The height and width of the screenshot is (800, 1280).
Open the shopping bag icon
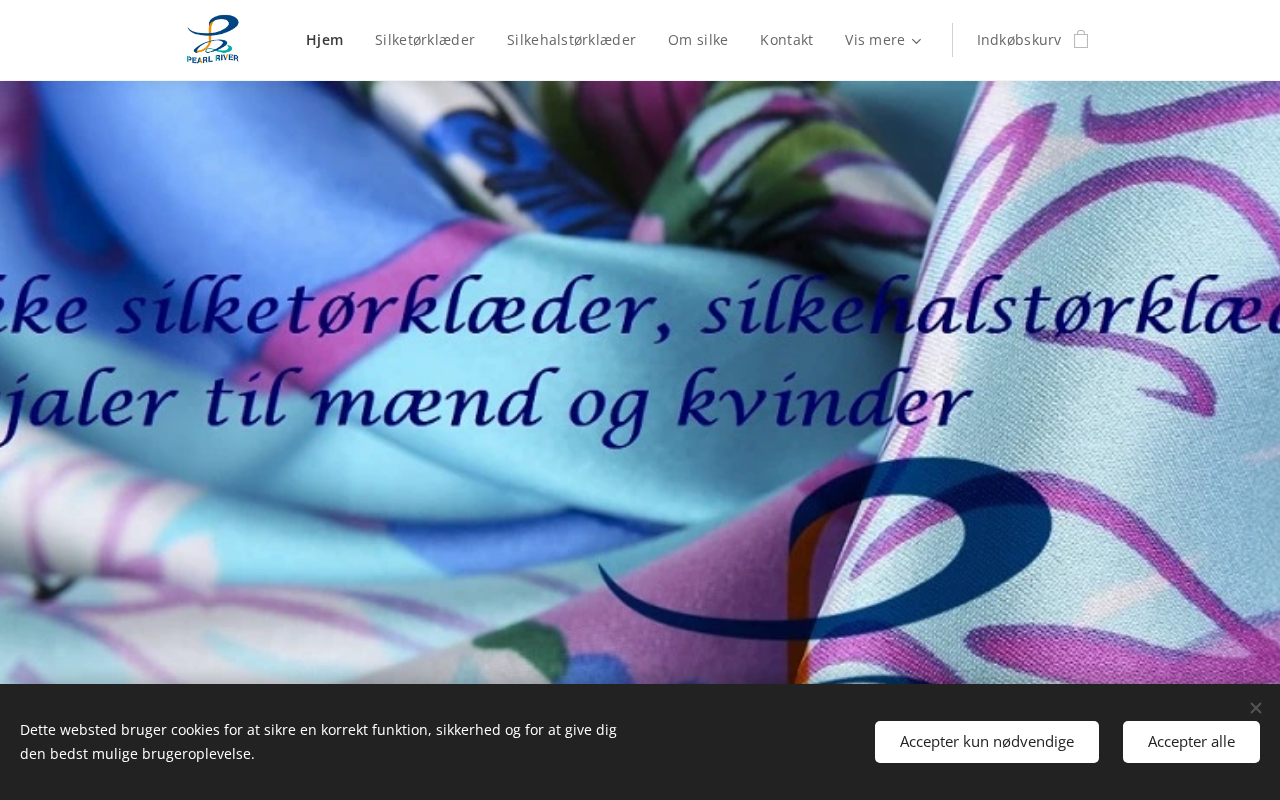pyautogui.click(x=1081, y=40)
